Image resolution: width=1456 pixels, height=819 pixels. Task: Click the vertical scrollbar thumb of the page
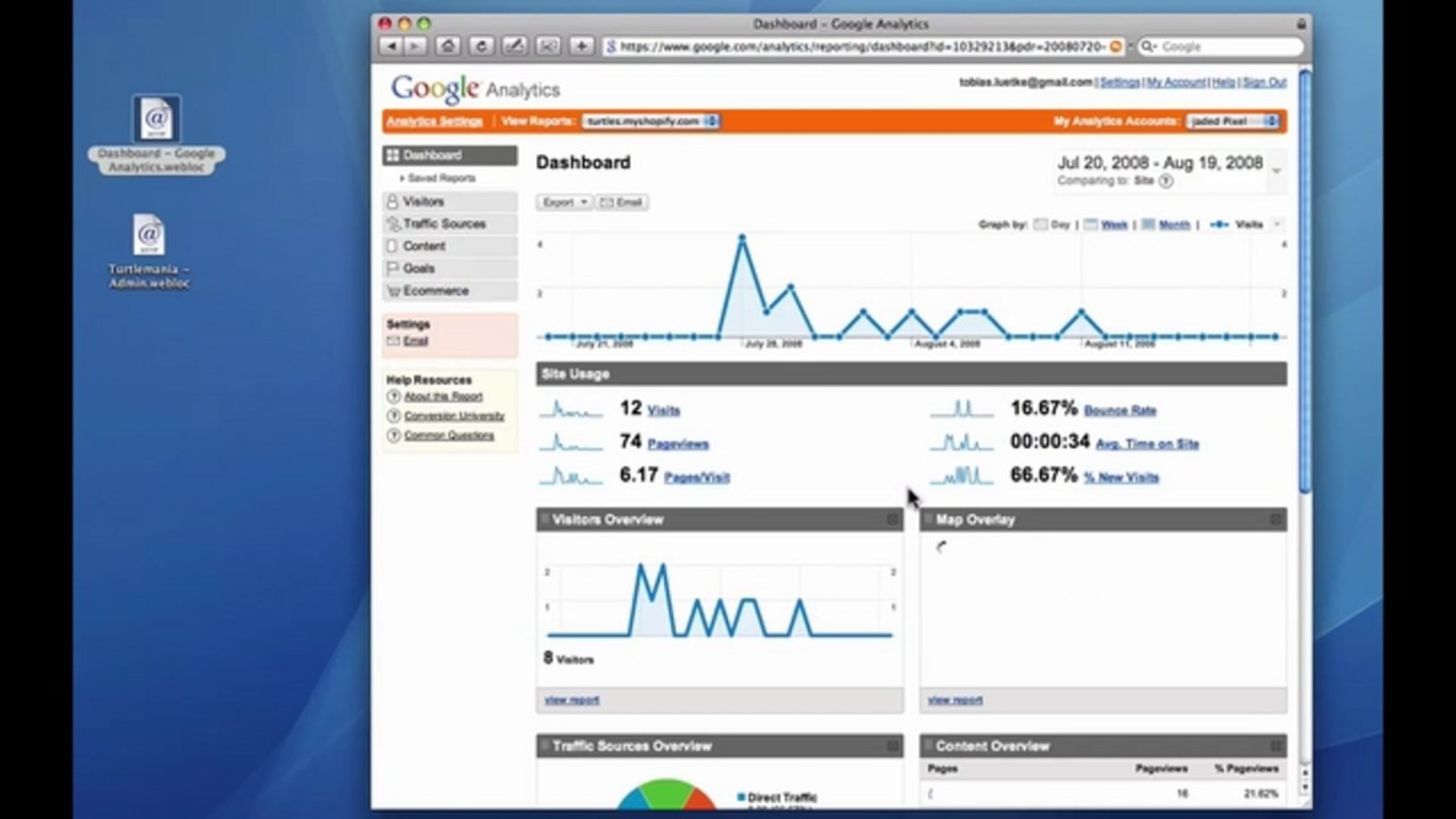1305,280
